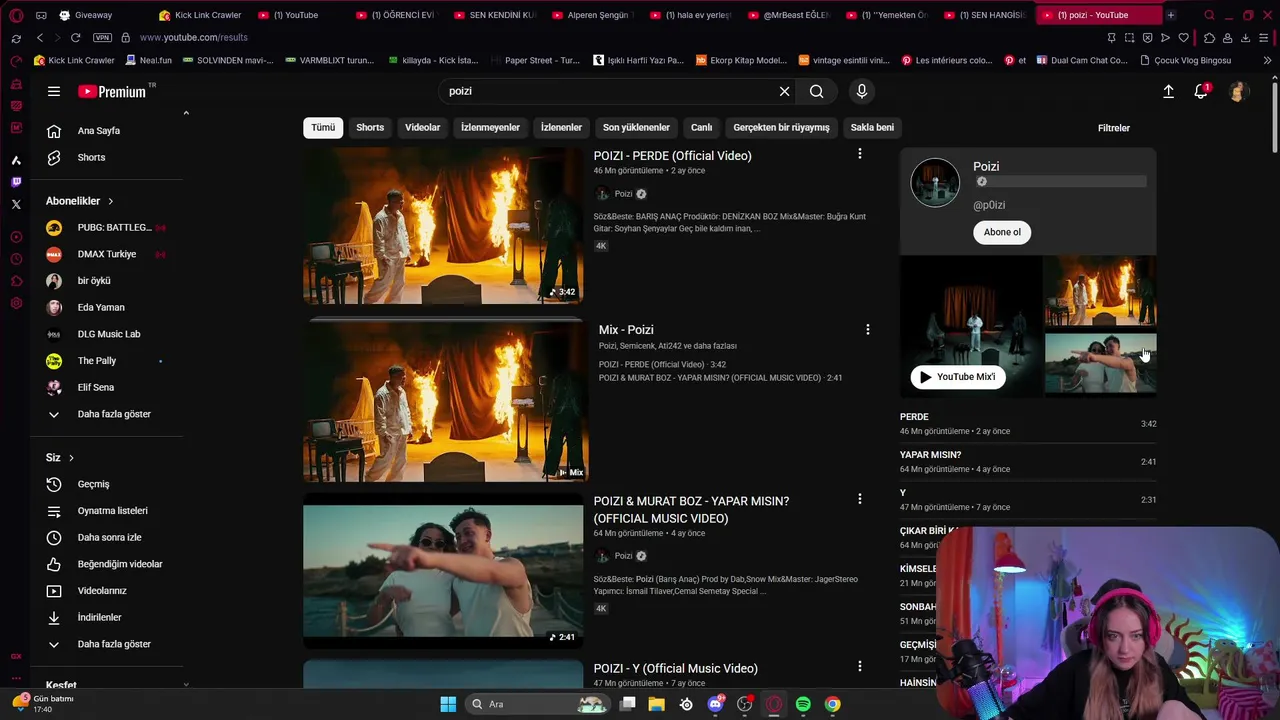Open the Opera browser menu logo

(x=16, y=15)
